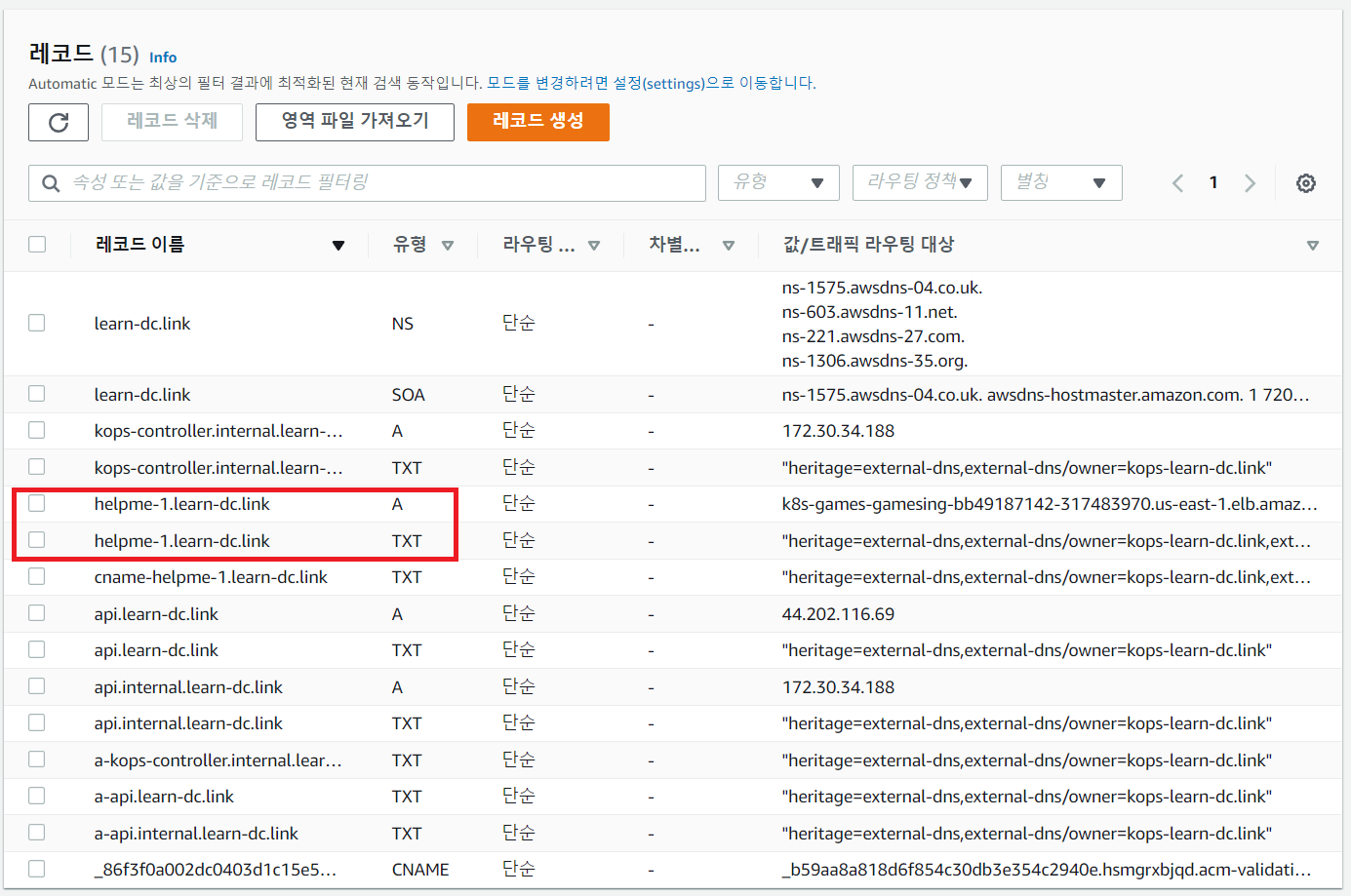Toggle the select-all records checkbox
Viewport: 1351px width, 896px height.
click(37, 245)
